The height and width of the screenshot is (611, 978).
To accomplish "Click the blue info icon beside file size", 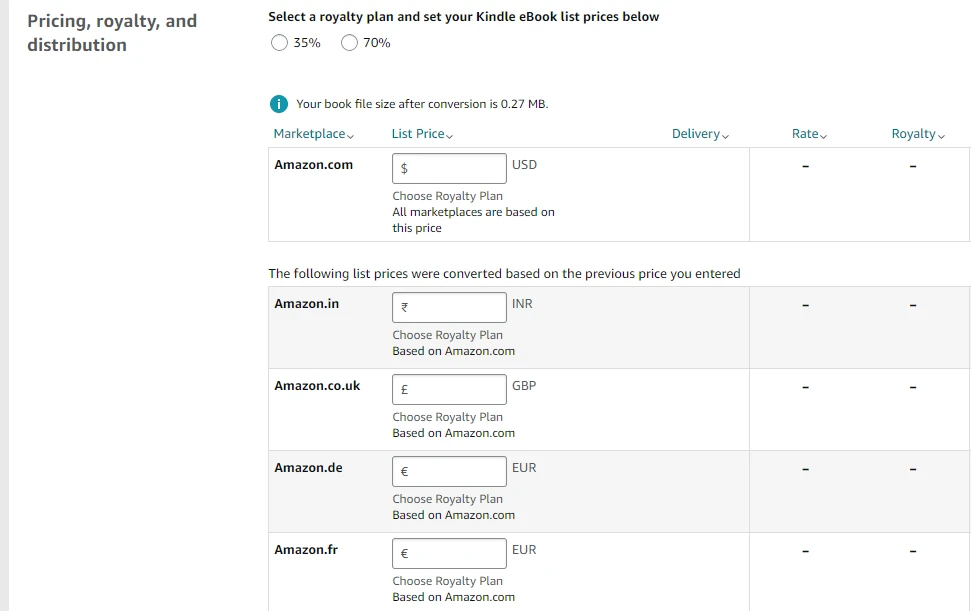I will click(279, 104).
